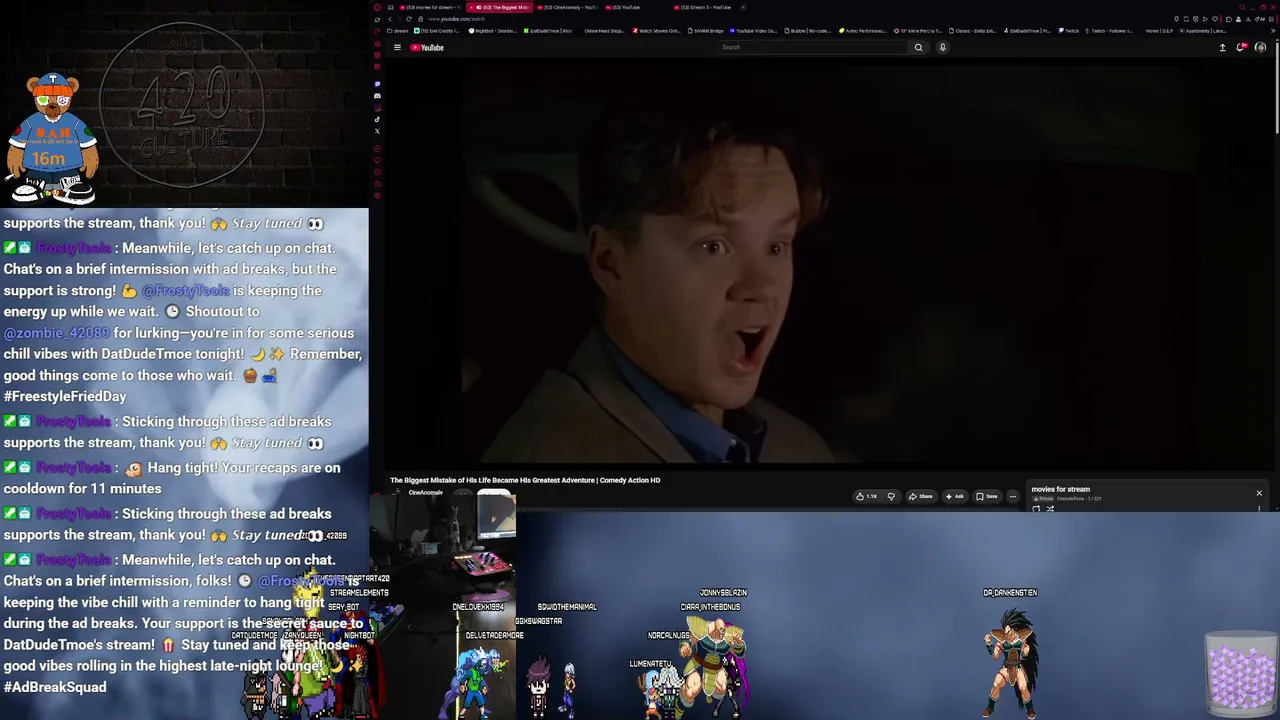Dislike the video with thumbs-down button
The width and height of the screenshot is (1280, 720).
pyautogui.click(x=891, y=496)
